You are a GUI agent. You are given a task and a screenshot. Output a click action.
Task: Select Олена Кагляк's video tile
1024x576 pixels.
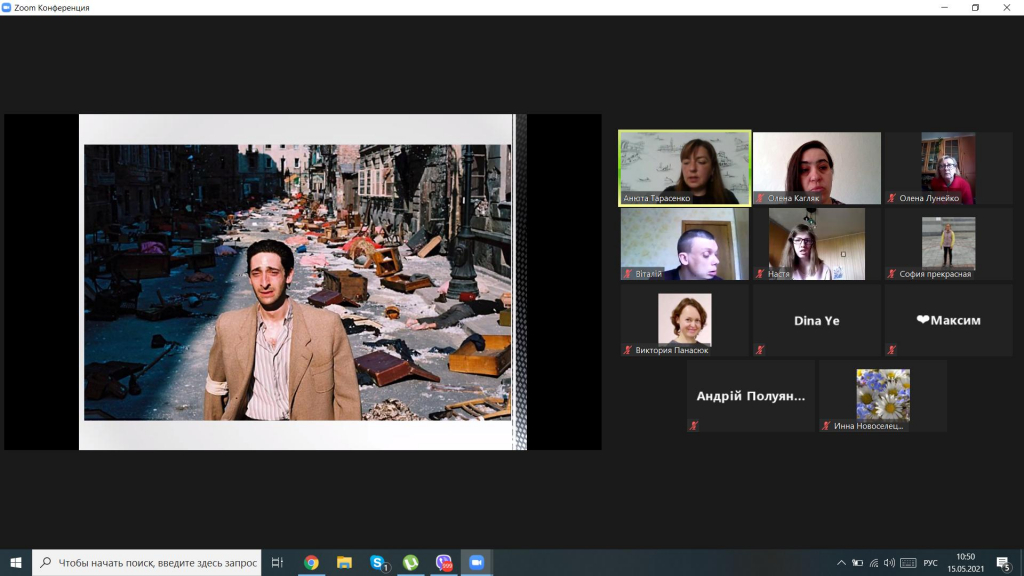point(816,168)
